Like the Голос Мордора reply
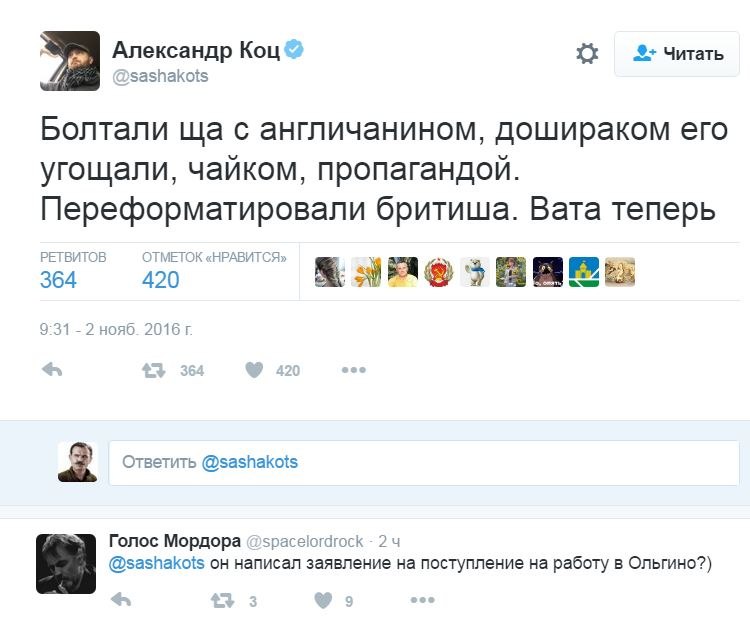The height and width of the screenshot is (623, 750). [x=322, y=601]
